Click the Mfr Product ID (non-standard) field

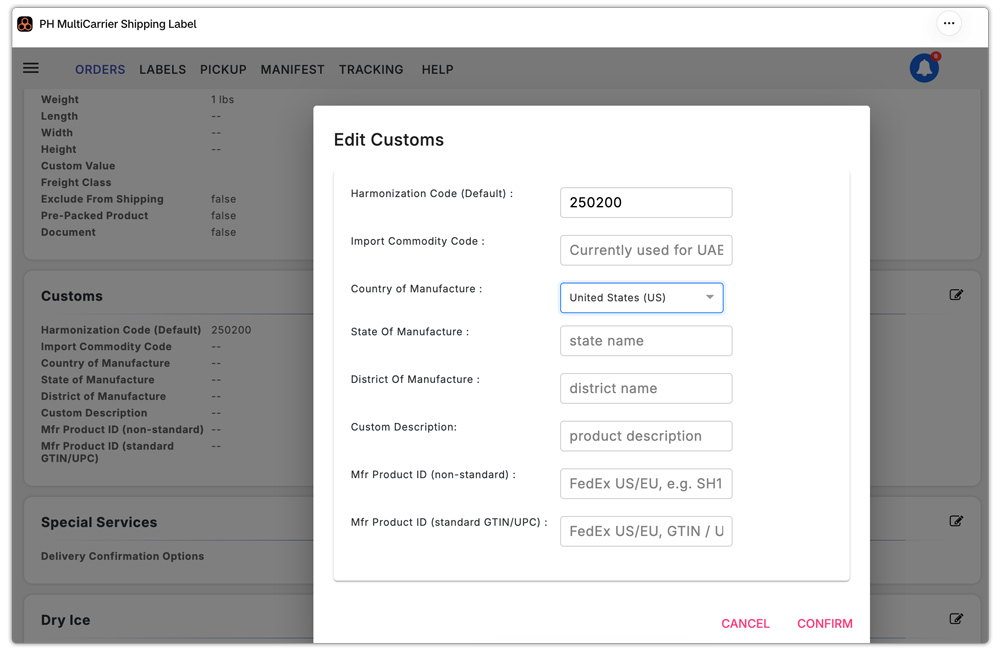coord(646,484)
